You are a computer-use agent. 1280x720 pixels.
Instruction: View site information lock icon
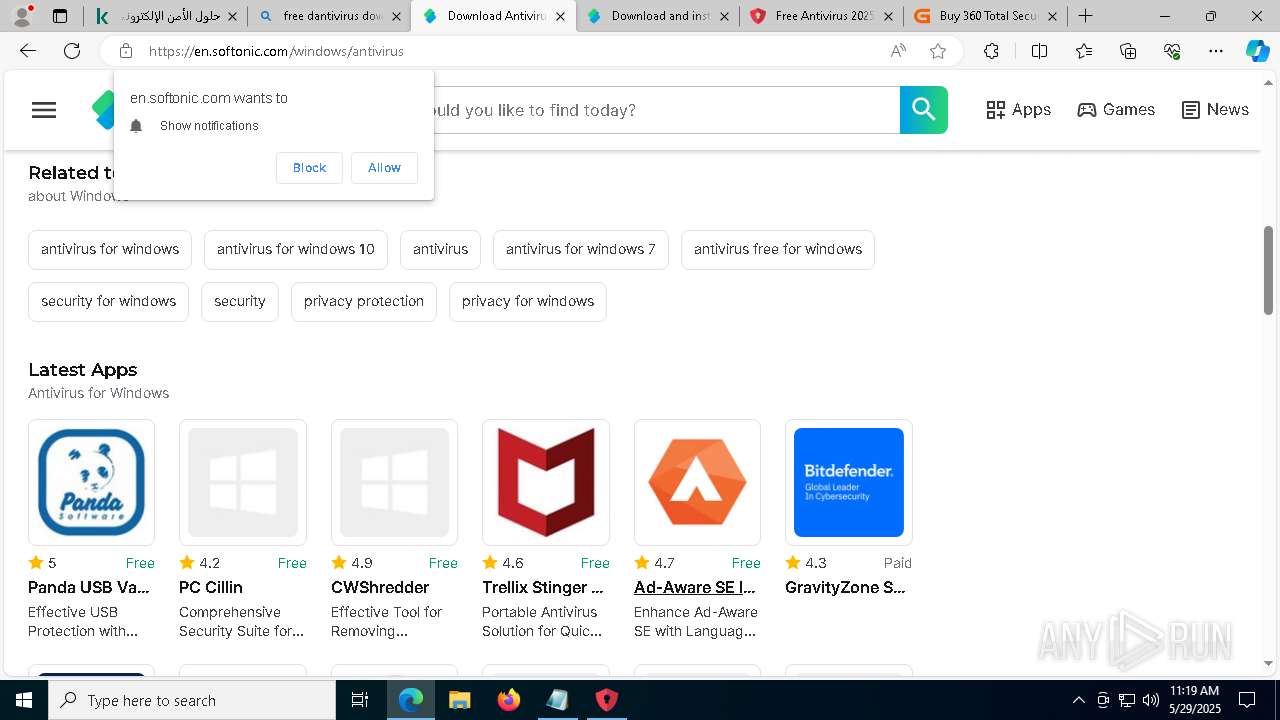(x=125, y=51)
